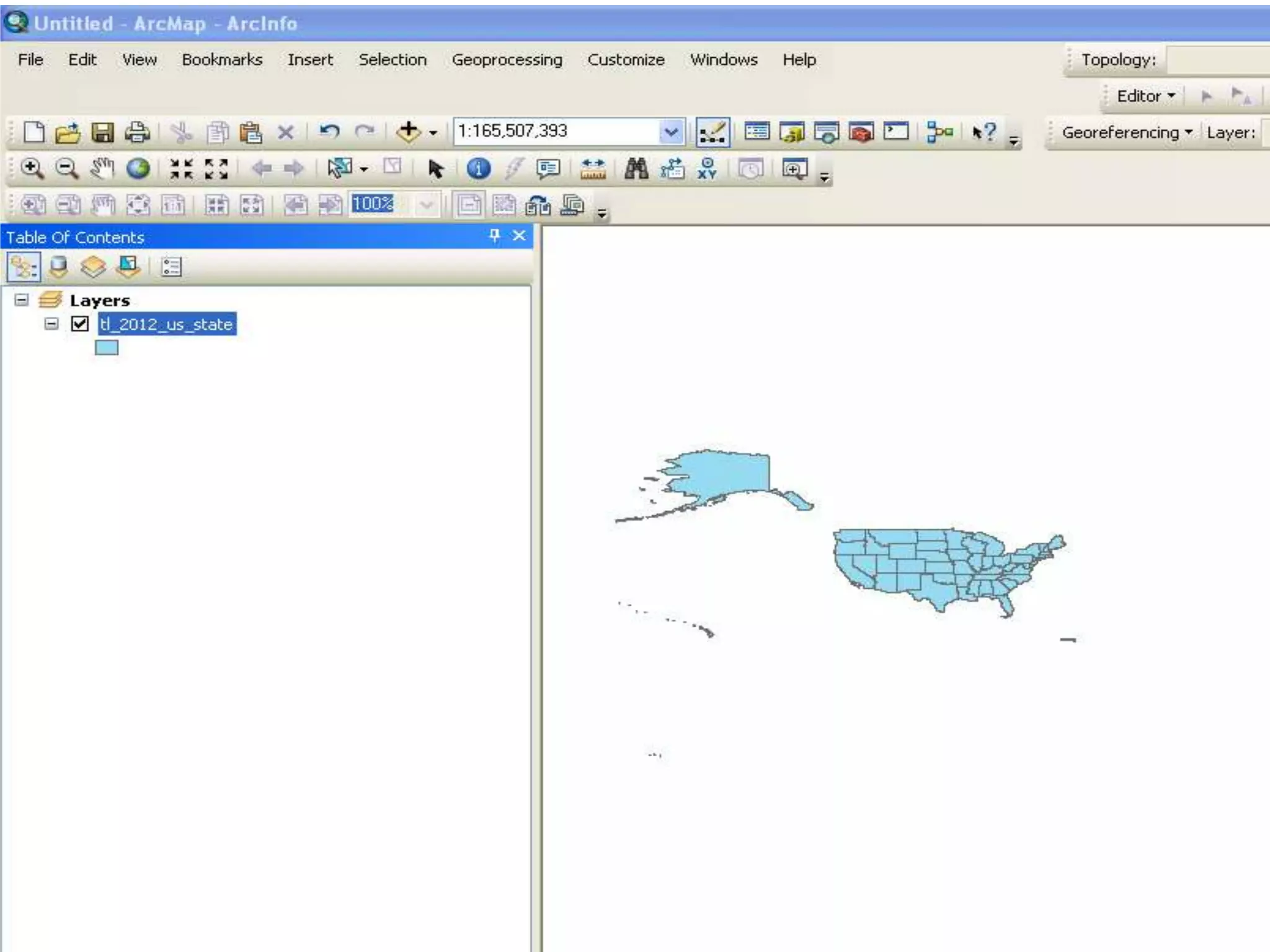Click the Go To XY tool
Image resolution: width=1270 pixels, height=952 pixels.
click(x=707, y=169)
